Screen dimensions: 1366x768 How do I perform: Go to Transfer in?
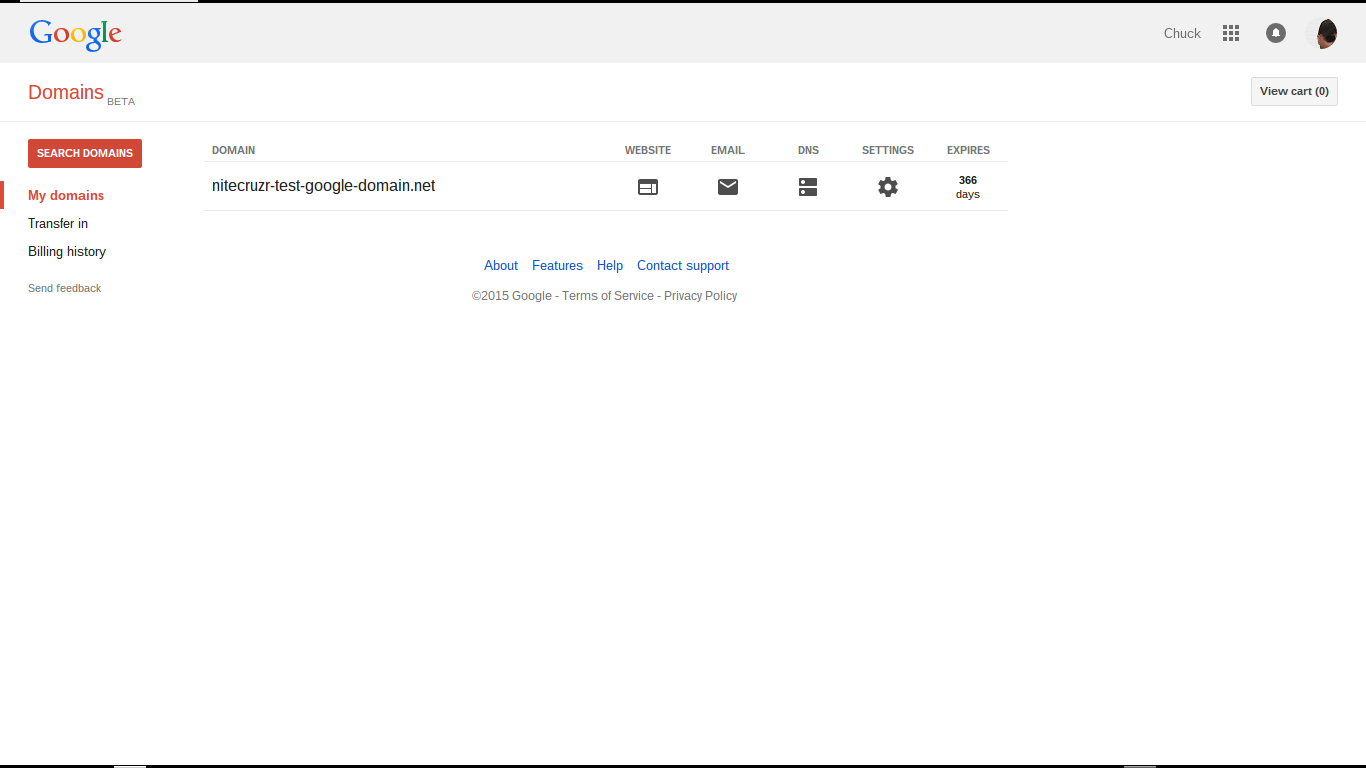(x=58, y=223)
